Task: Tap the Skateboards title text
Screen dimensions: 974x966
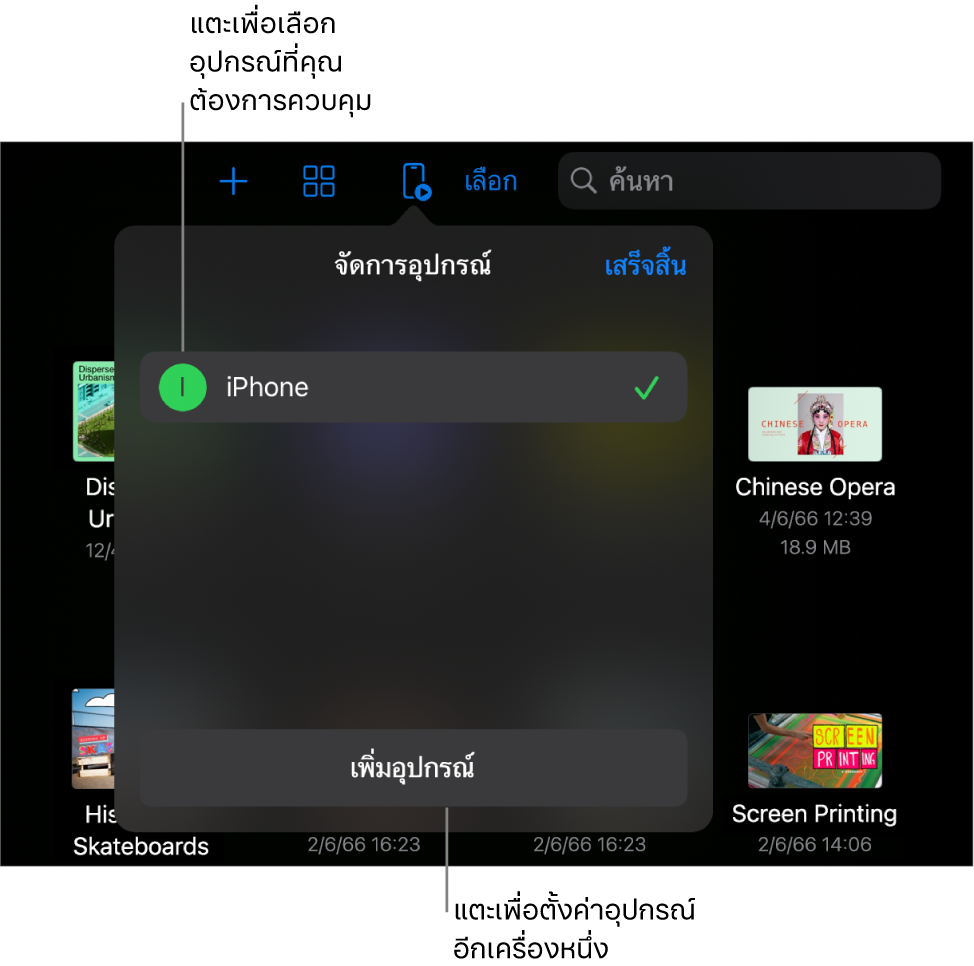Action: (141, 847)
